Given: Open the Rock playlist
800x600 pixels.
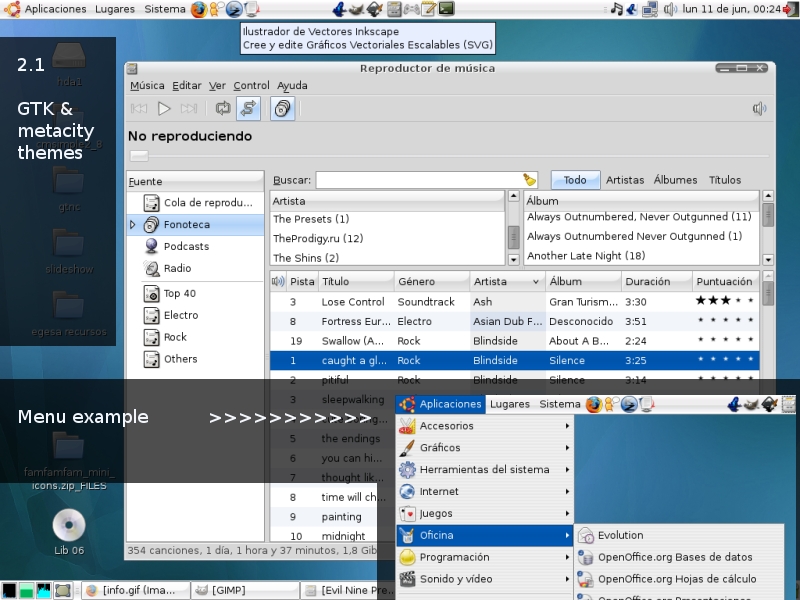Looking at the screenshot, I should point(195,337).
